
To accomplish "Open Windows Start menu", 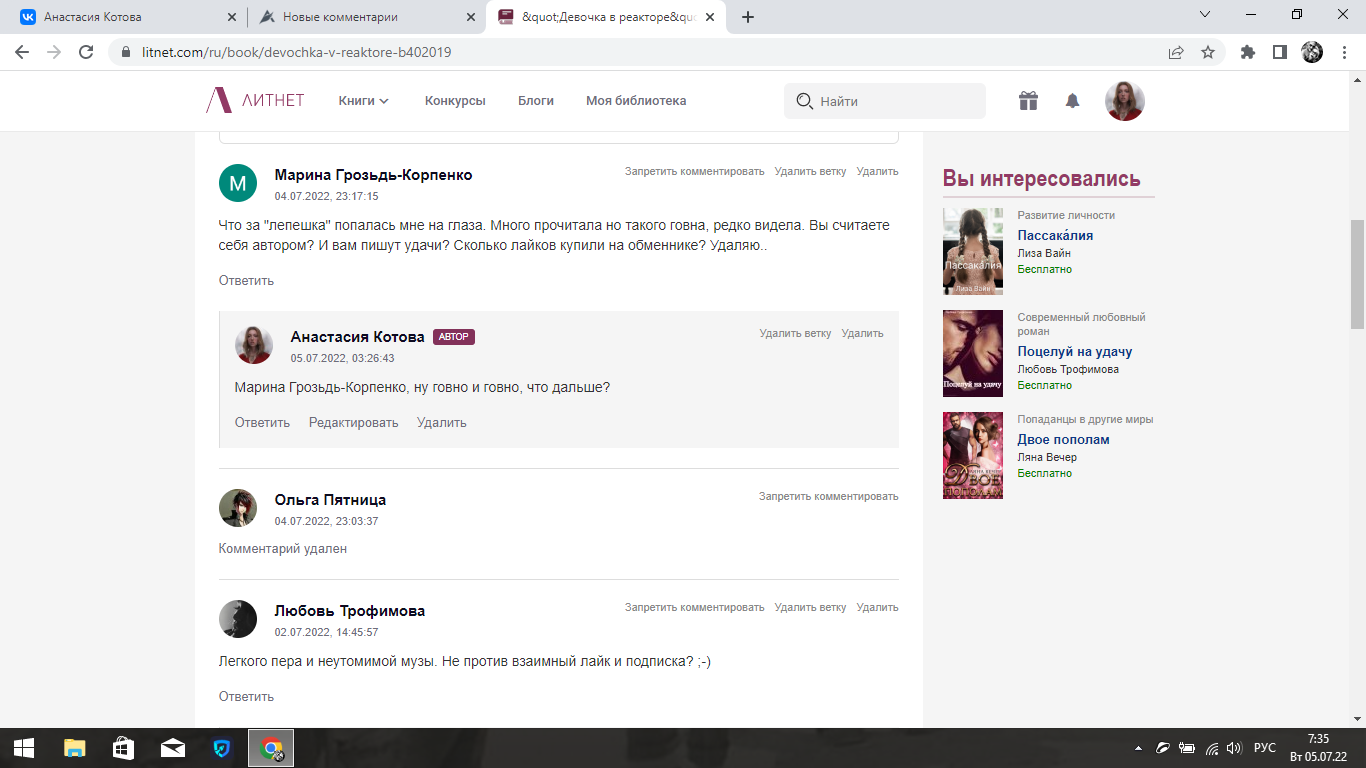I will (x=24, y=748).
